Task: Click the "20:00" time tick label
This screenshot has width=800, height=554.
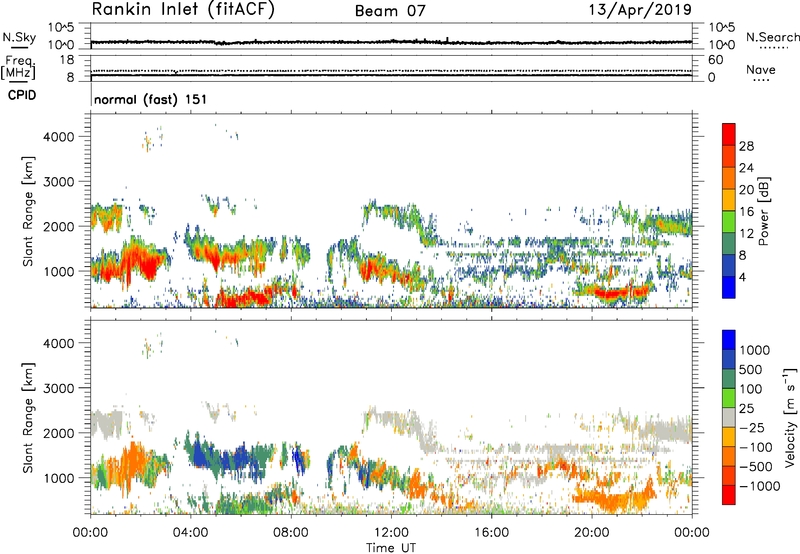Action: [x=591, y=533]
